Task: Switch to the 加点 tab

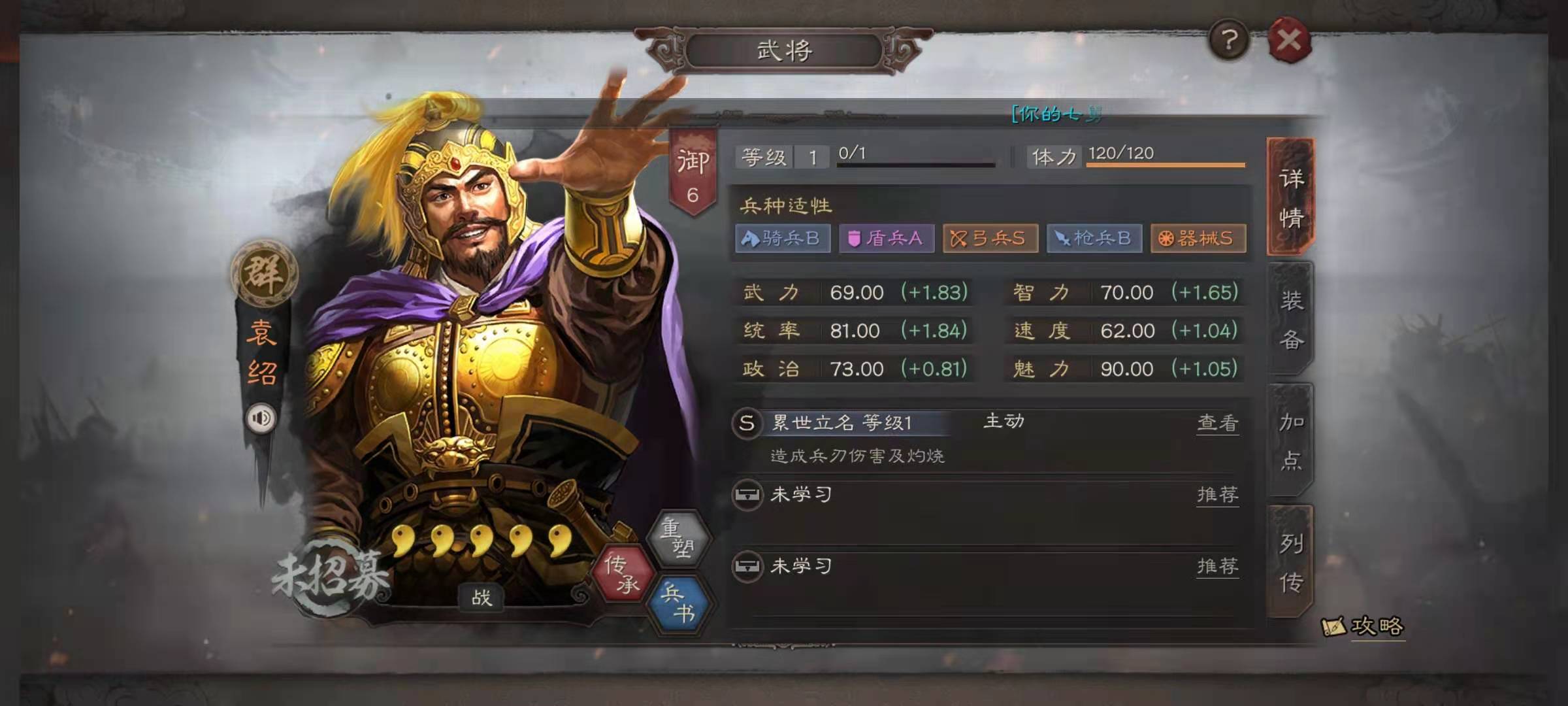Action: click(x=1290, y=441)
